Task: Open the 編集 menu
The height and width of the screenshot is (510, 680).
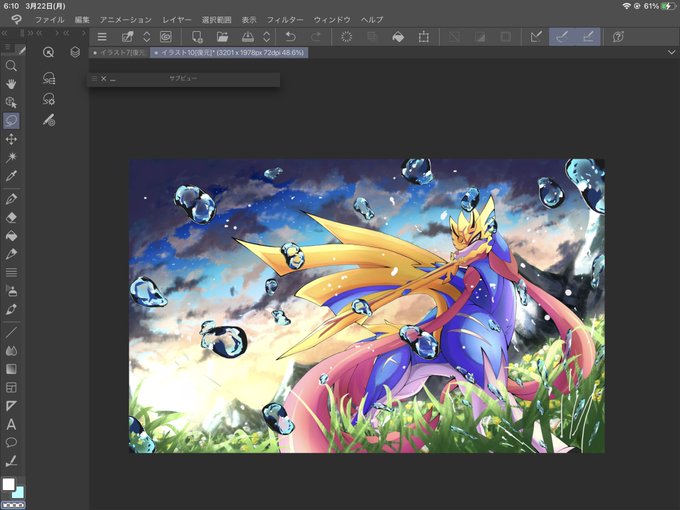Action: 82,20
